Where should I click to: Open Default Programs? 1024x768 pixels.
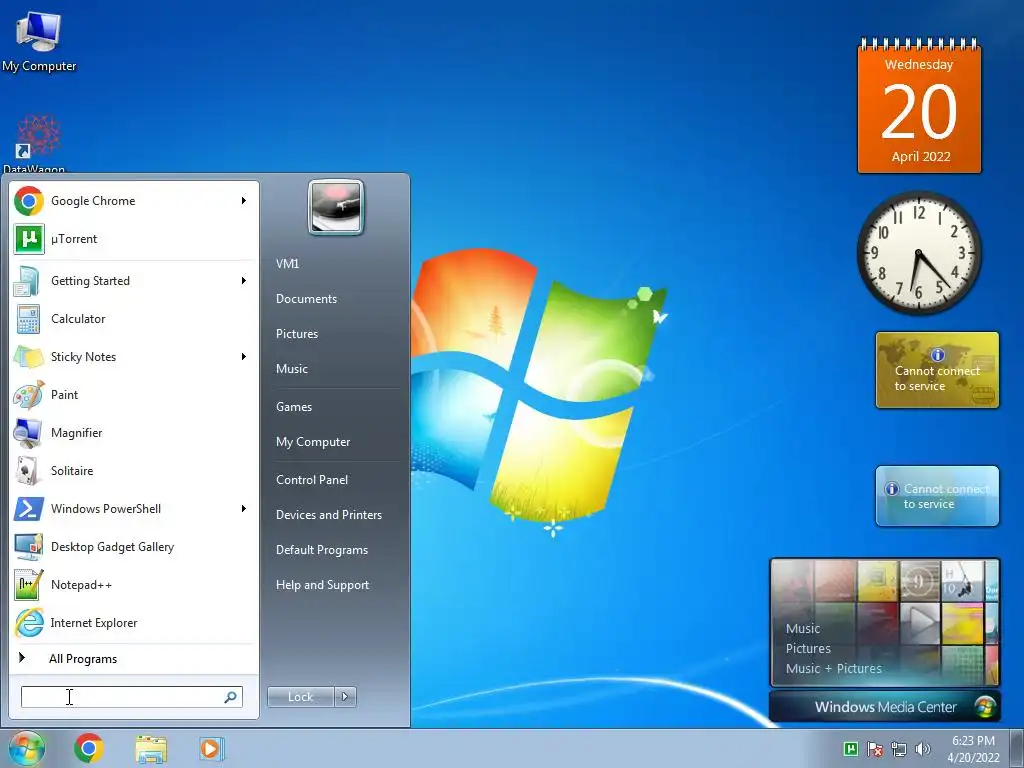point(322,550)
